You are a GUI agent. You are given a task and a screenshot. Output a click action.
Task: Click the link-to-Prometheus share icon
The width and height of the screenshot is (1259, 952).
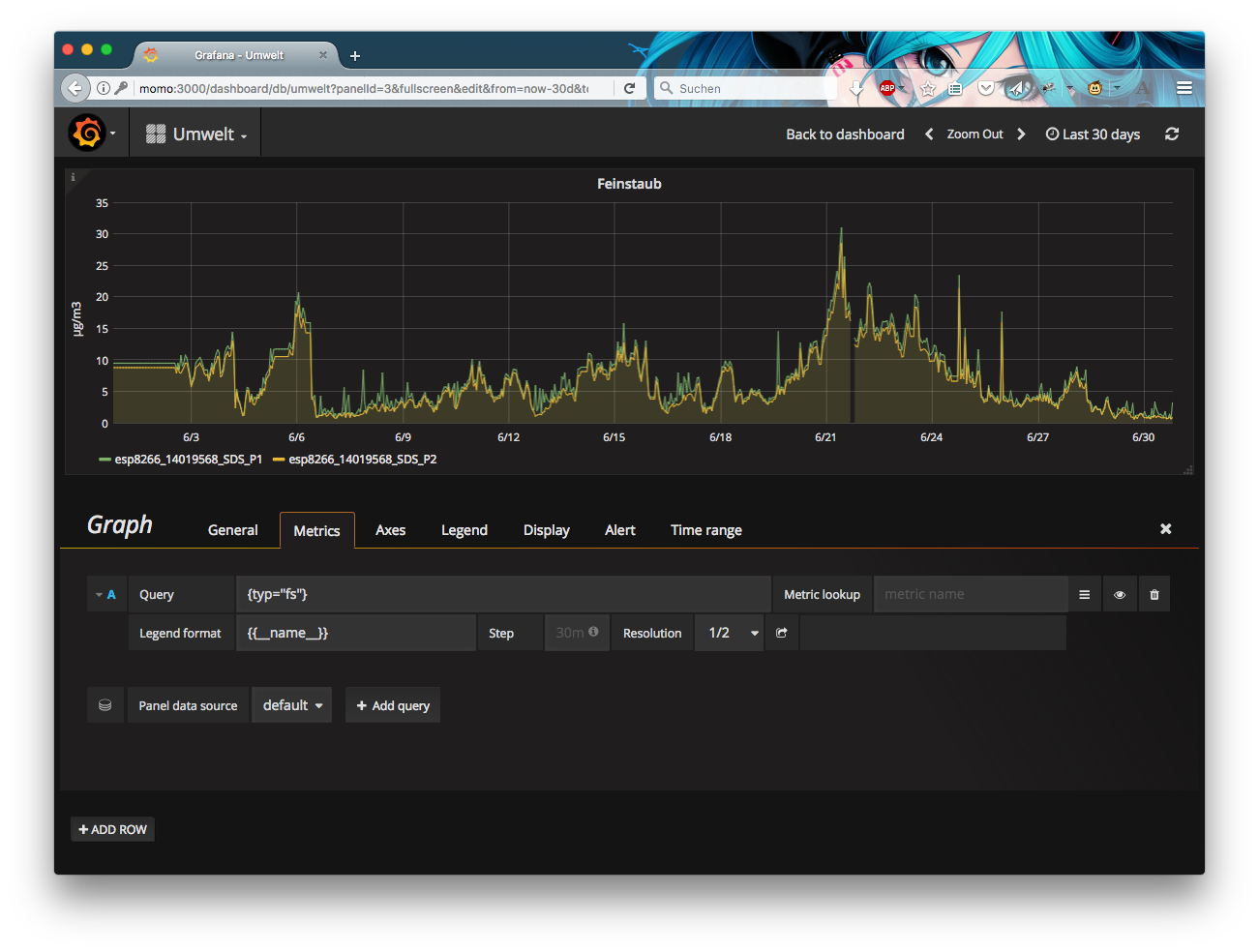(782, 633)
